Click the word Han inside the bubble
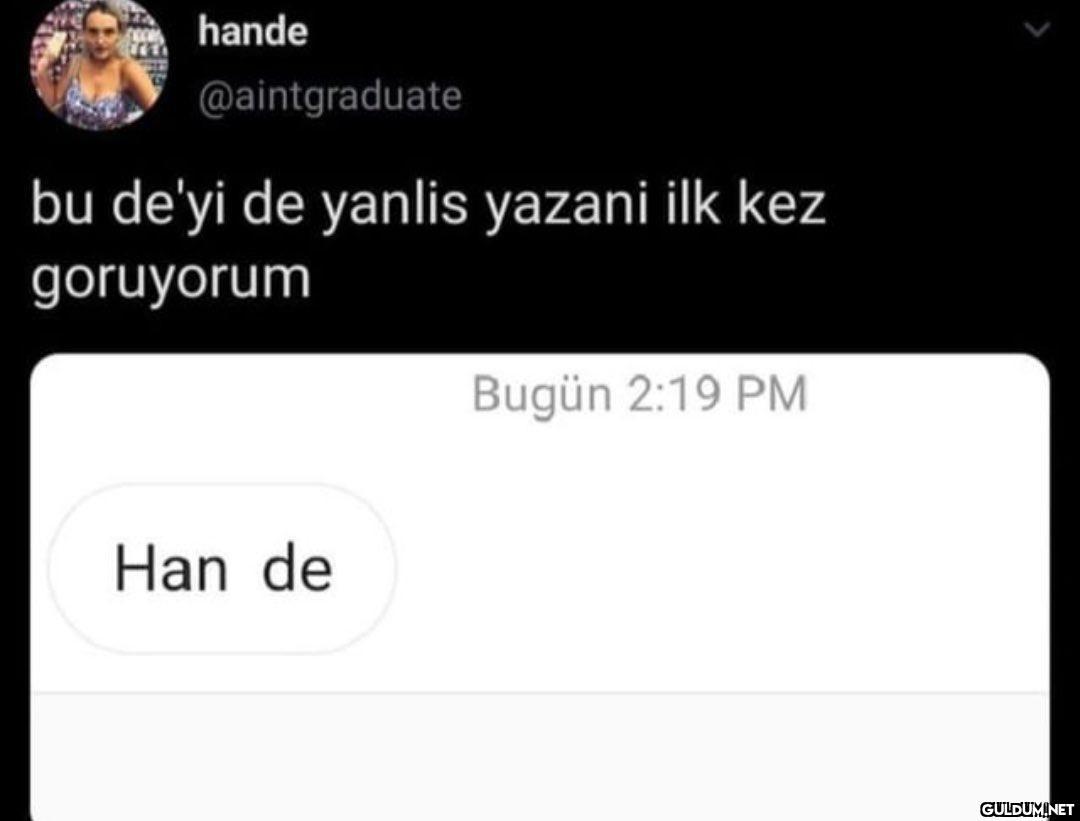This screenshot has width=1080, height=821. (171, 570)
